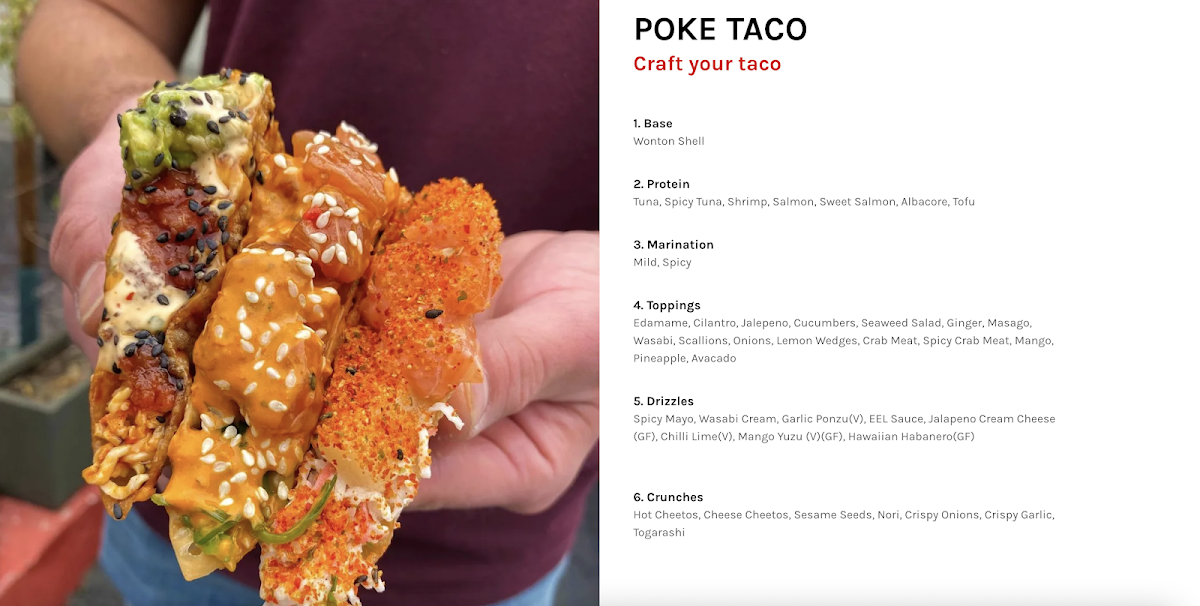
Task: Click the Chilli Lime, Mango Yuzu line
Action: [x=803, y=437]
